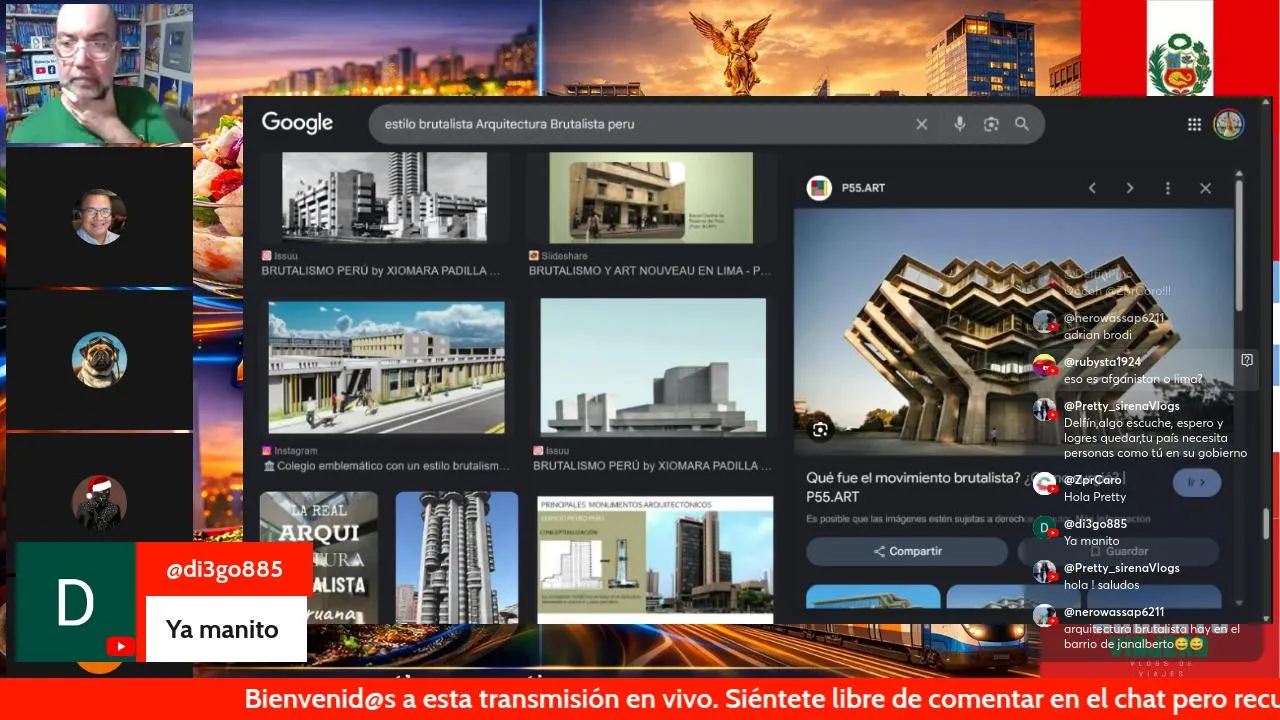Viewport: 1280px width, 720px height.
Task: Click the Lens icon on the preview image
Action: (820, 430)
